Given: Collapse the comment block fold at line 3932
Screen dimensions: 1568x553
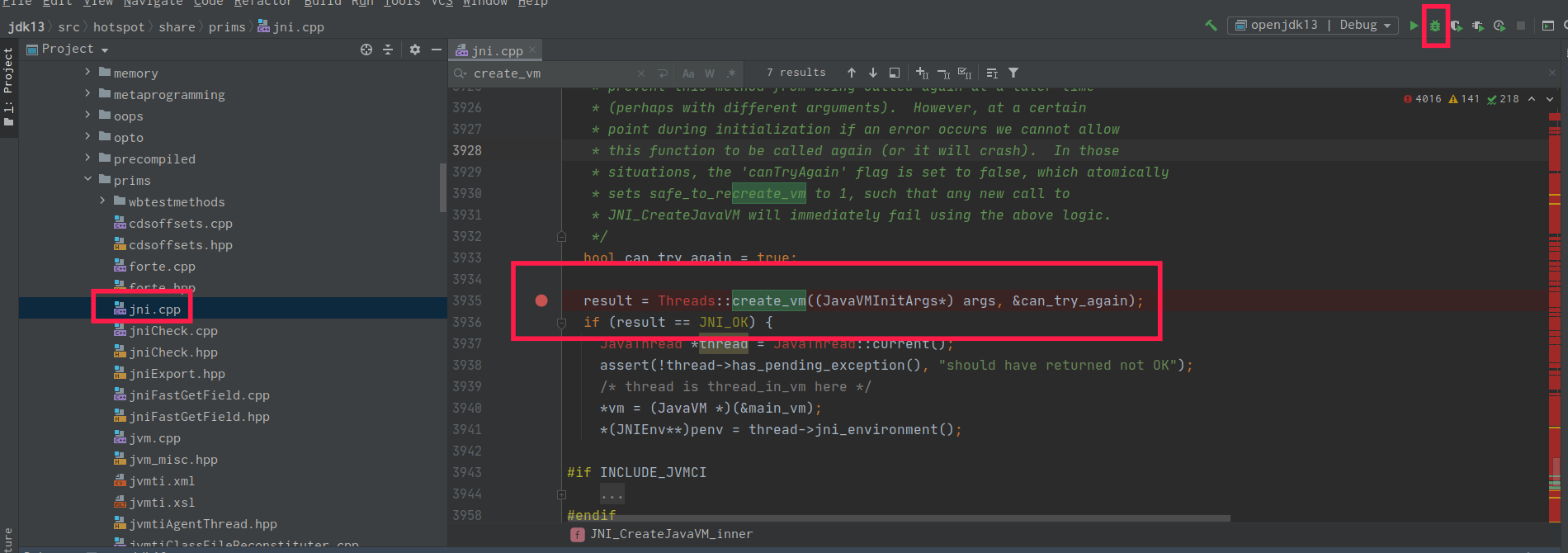Looking at the screenshot, I should click(561, 237).
